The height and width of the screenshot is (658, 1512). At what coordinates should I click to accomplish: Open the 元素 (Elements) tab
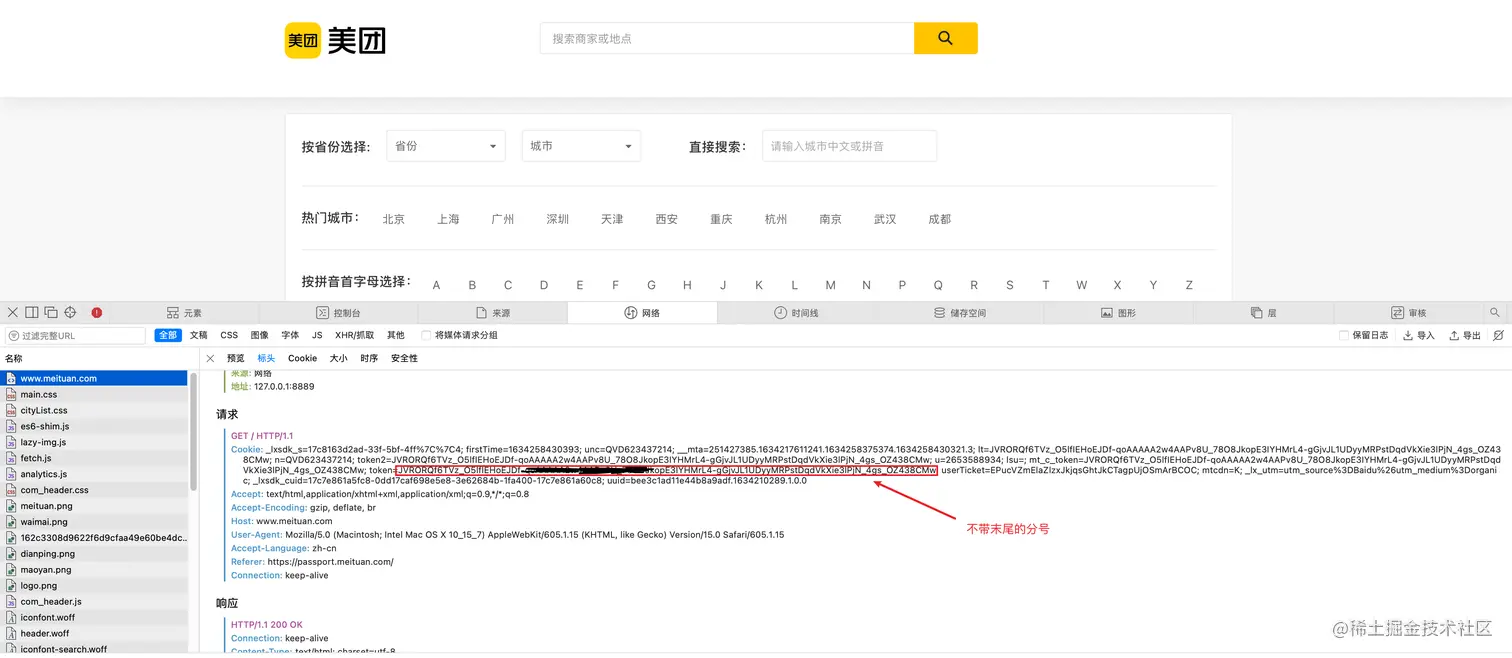click(x=184, y=313)
